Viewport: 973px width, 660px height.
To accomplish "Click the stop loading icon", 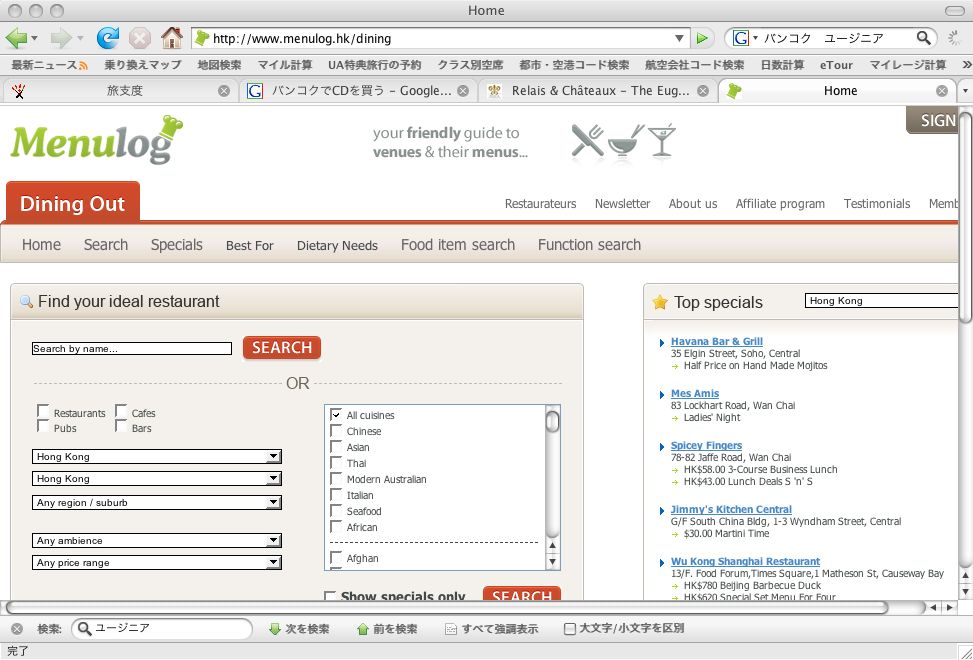I will pos(140,38).
